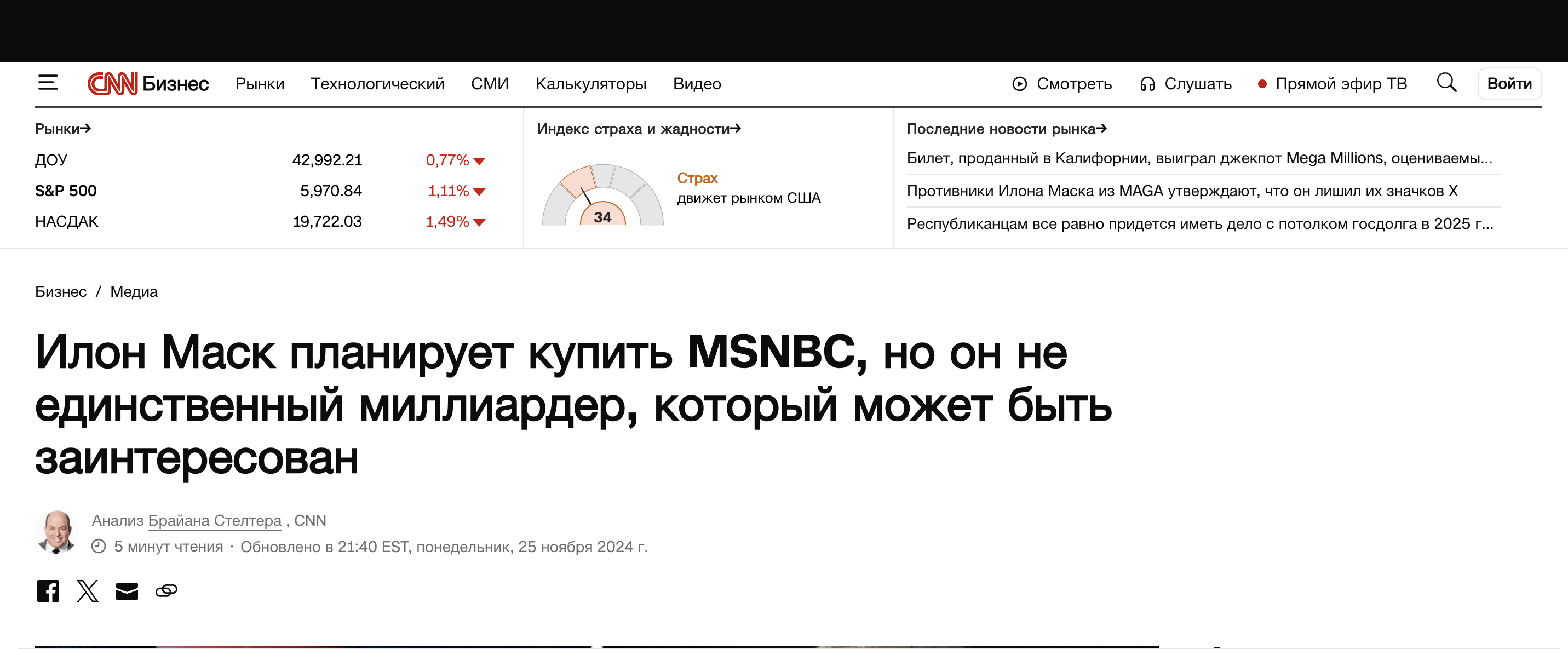Click движет рынком США text

(x=749, y=198)
